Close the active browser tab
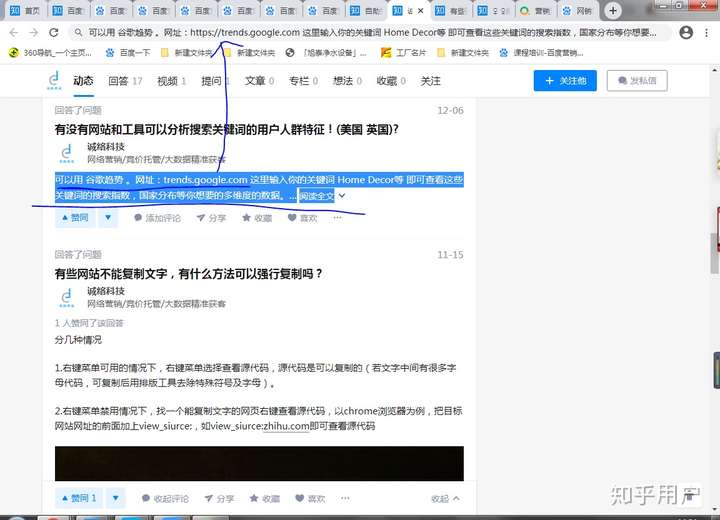 click(x=420, y=11)
